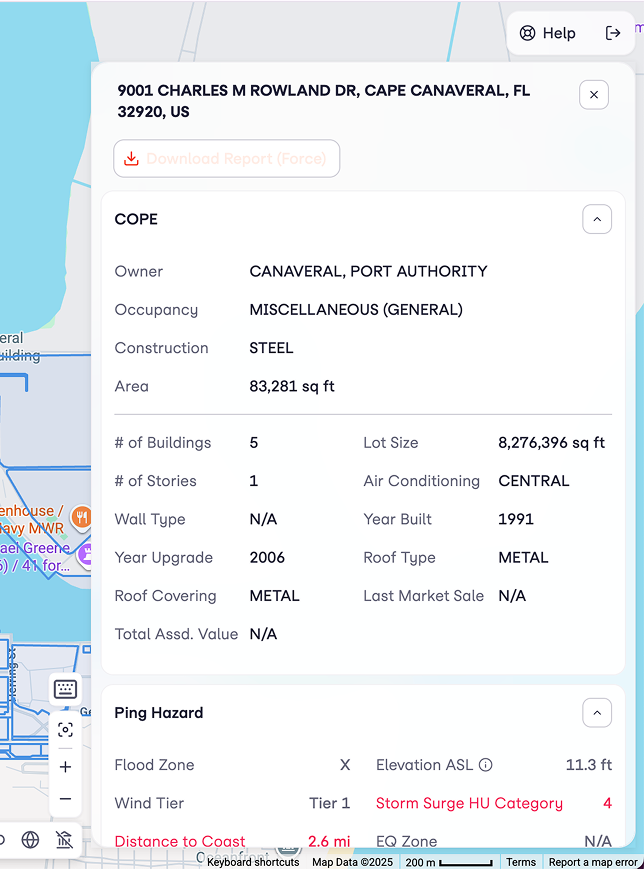
Task: Close the property details panel
Action: point(594,95)
